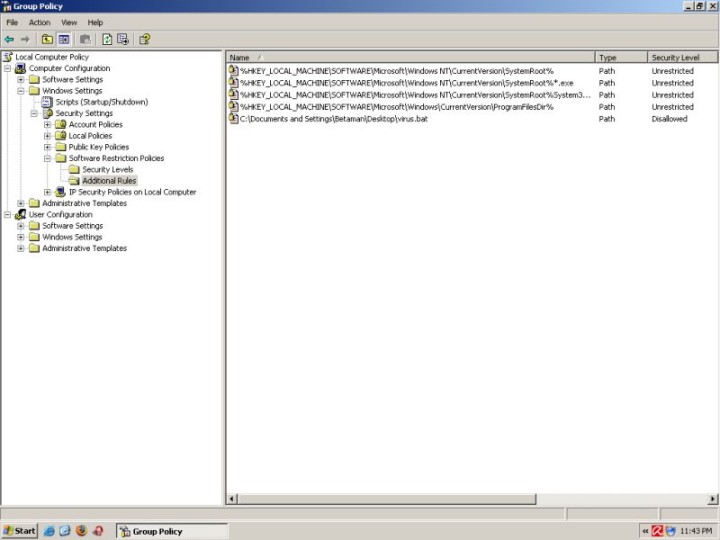Click the SystemRoot%*.exe rule icon

(233, 83)
